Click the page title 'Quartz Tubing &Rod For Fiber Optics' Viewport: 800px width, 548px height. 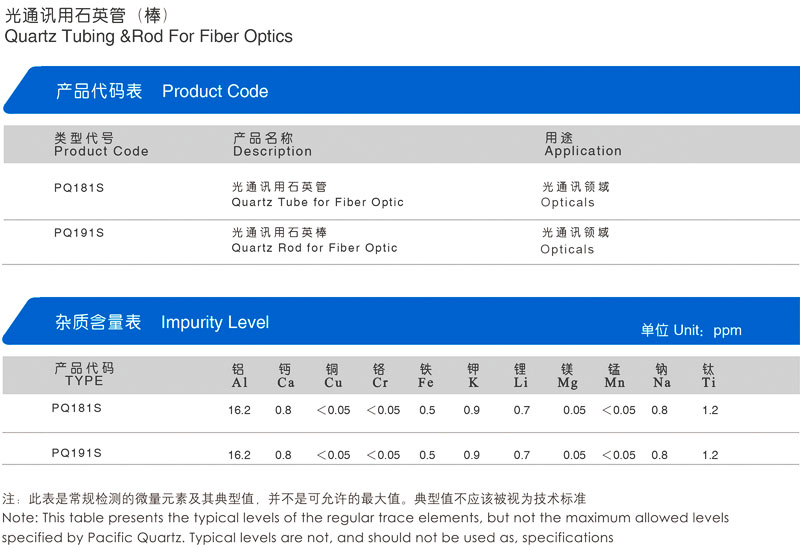coord(148,36)
